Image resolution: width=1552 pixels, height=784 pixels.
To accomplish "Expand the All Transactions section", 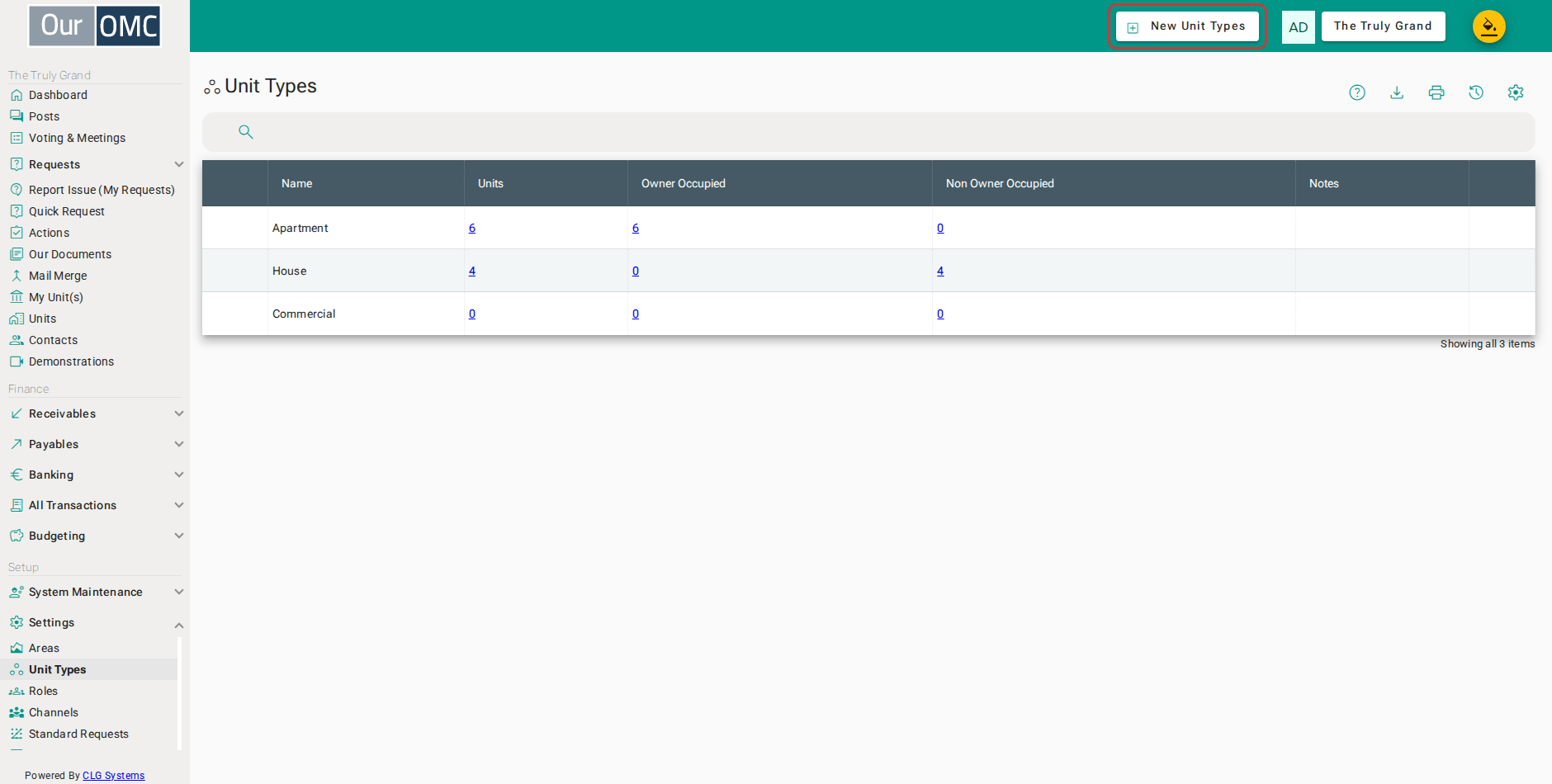I will click(x=179, y=505).
